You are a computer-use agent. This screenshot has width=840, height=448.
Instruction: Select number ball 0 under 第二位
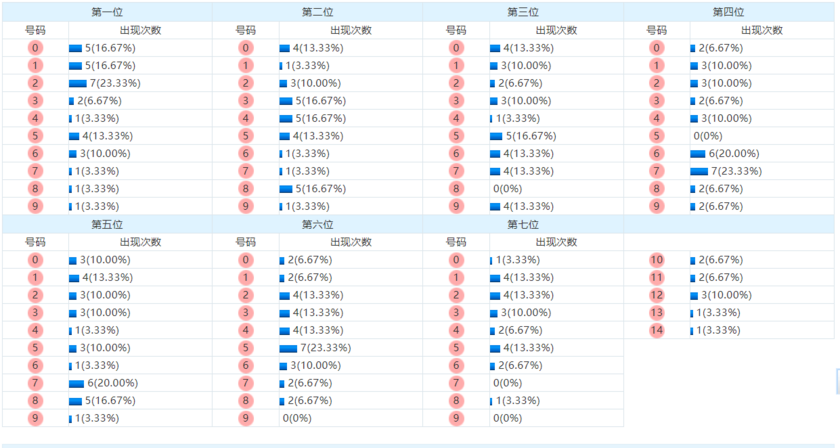tap(246, 48)
